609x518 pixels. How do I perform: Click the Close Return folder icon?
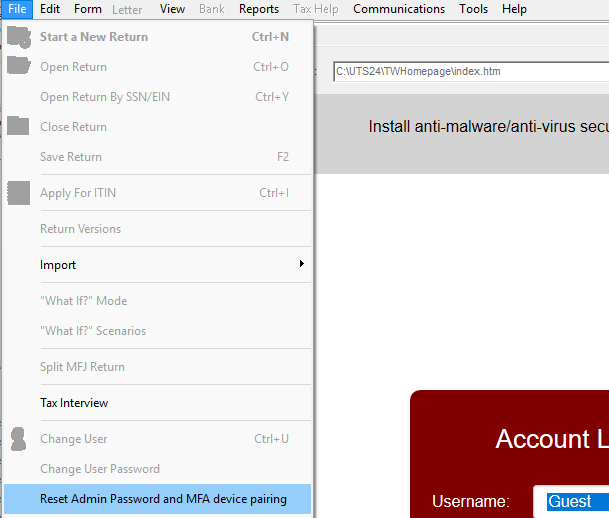[19, 127]
